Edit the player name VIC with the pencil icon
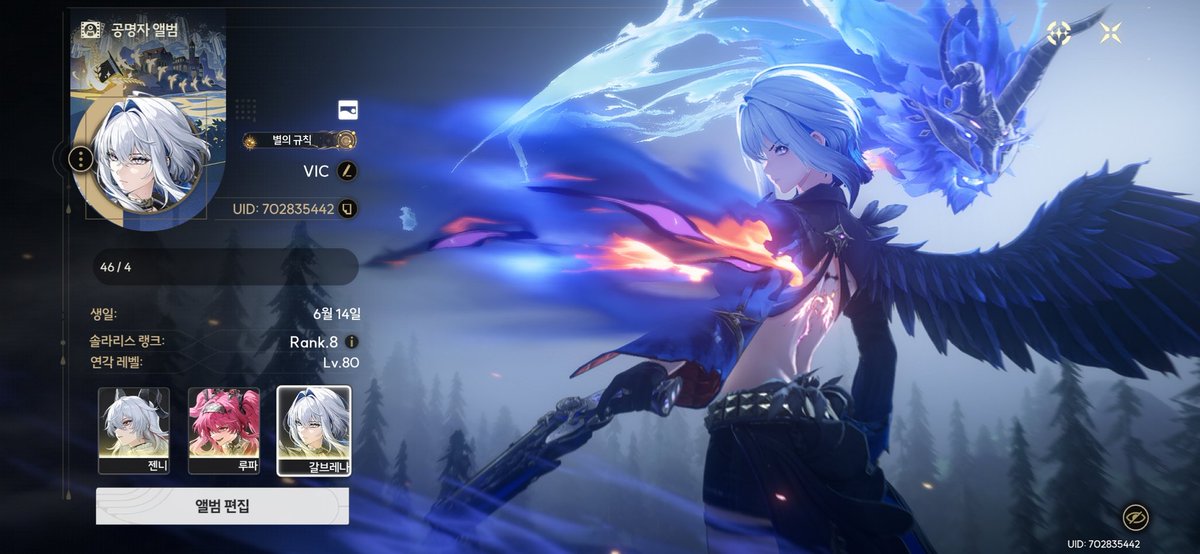1200x554 pixels. point(347,171)
